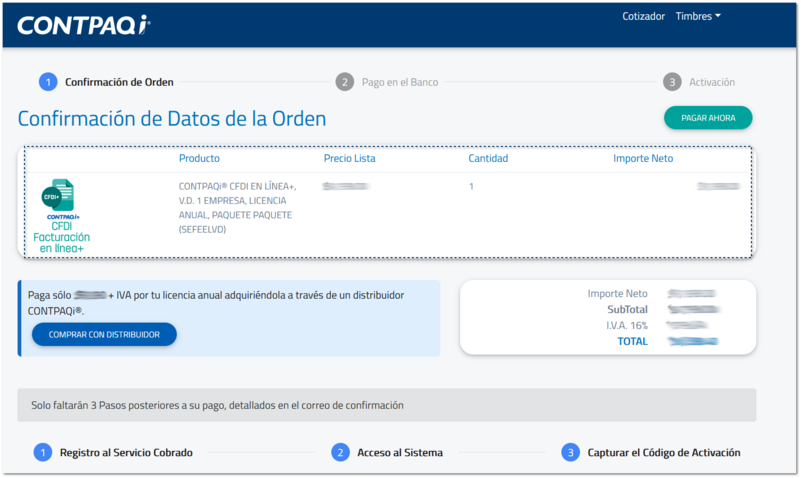Image resolution: width=801 pixels, height=478 pixels.
Task: Click the CONTPAQi CFDI EN LÍNEA+ product description
Action: coord(238,207)
